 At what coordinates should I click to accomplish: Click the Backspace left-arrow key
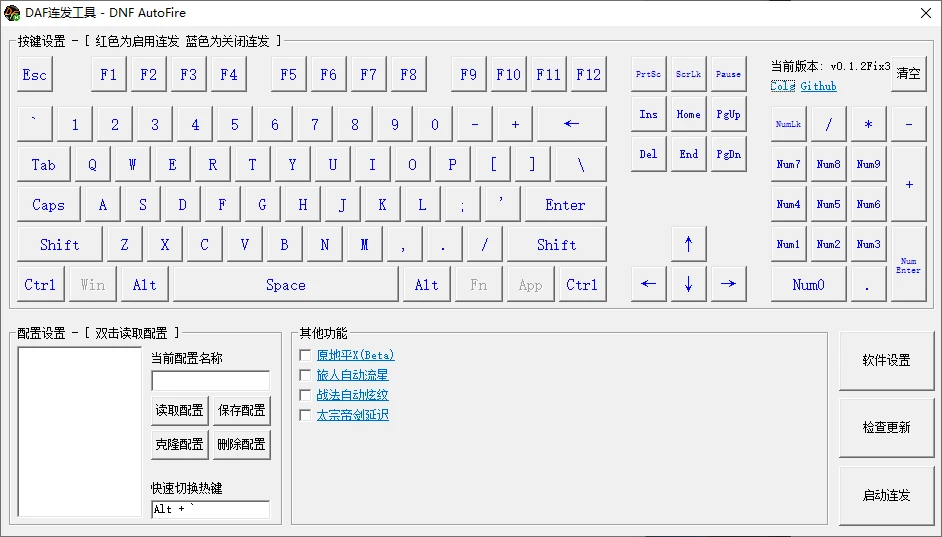571,124
